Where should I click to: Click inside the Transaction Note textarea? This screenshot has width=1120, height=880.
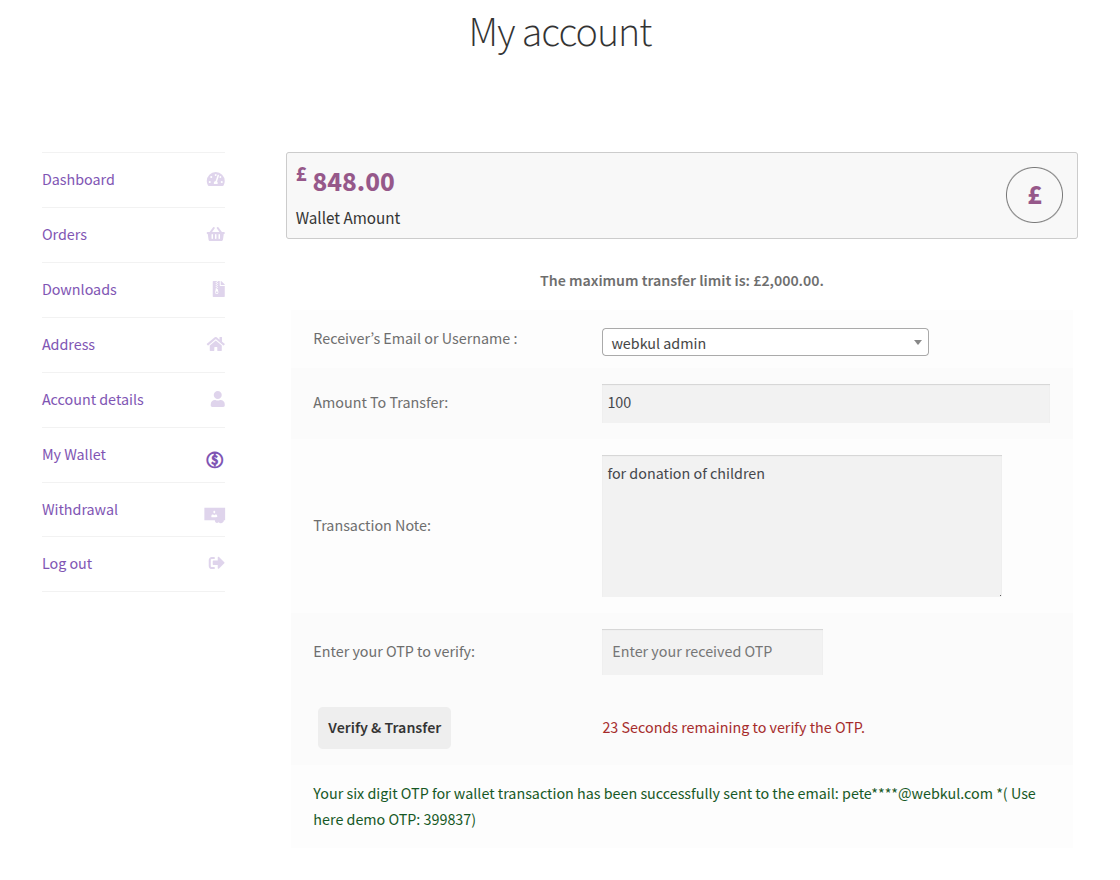(x=801, y=526)
